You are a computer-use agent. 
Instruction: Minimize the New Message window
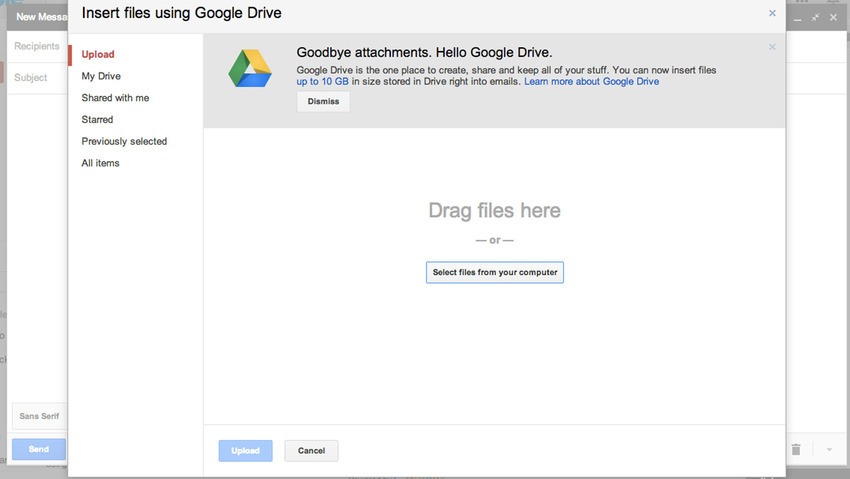point(799,17)
